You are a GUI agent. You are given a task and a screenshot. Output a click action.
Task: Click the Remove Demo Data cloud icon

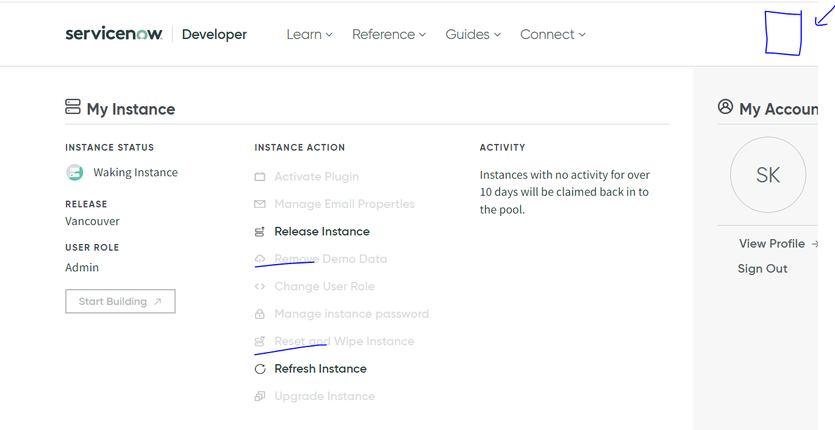[x=260, y=259]
